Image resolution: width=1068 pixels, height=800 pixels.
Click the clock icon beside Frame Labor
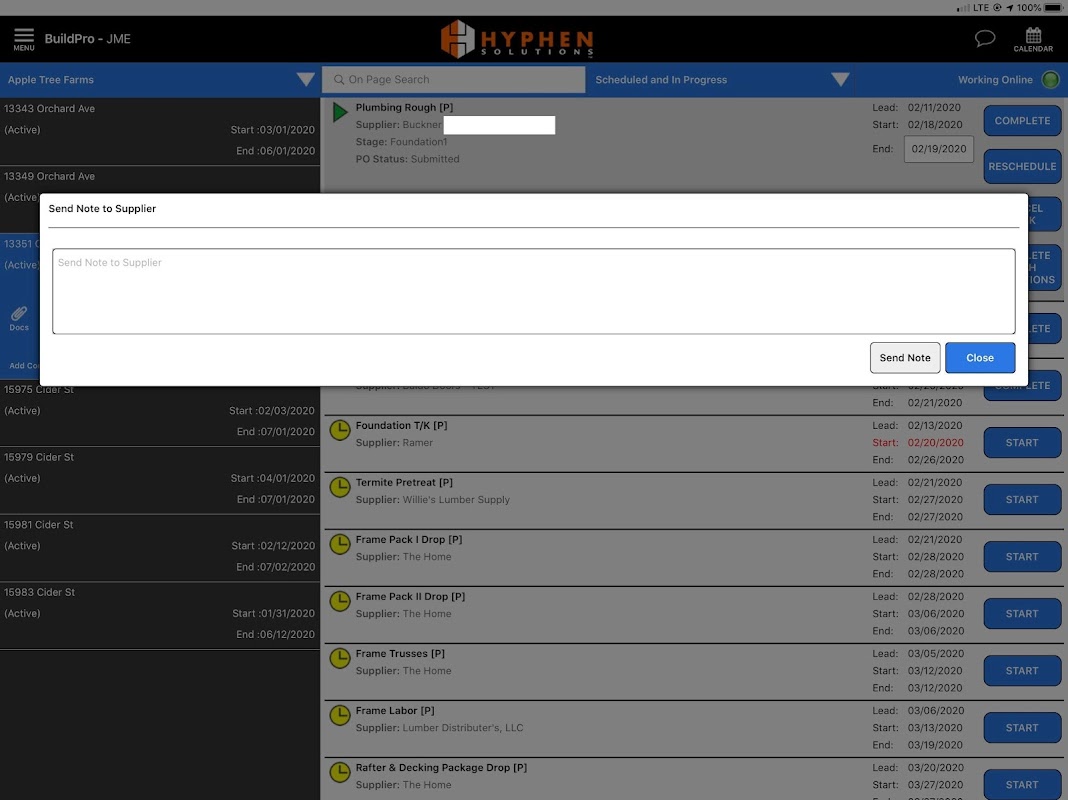(x=340, y=716)
